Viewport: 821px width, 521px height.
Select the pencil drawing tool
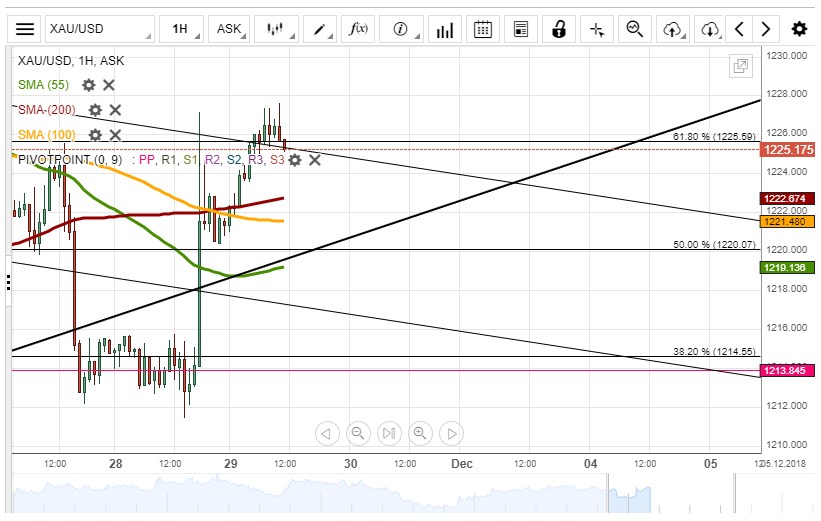point(319,29)
